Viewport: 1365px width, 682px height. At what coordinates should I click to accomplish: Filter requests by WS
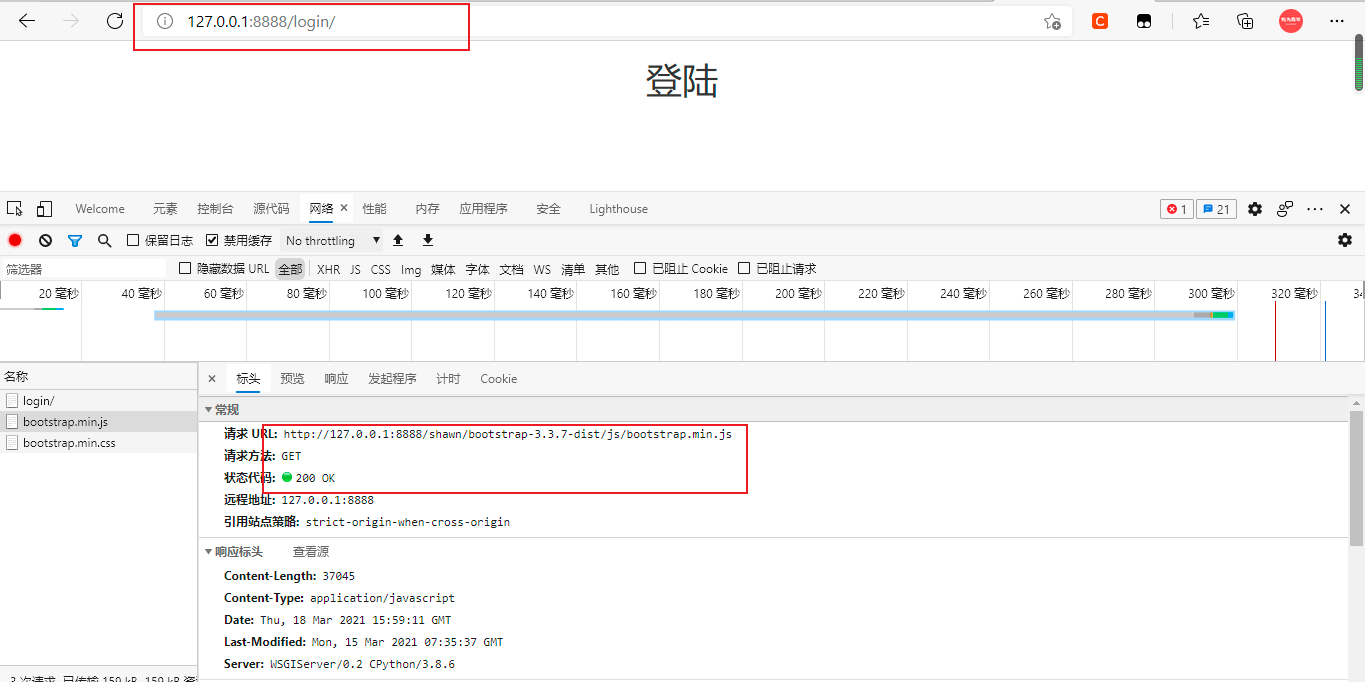[x=542, y=269]
